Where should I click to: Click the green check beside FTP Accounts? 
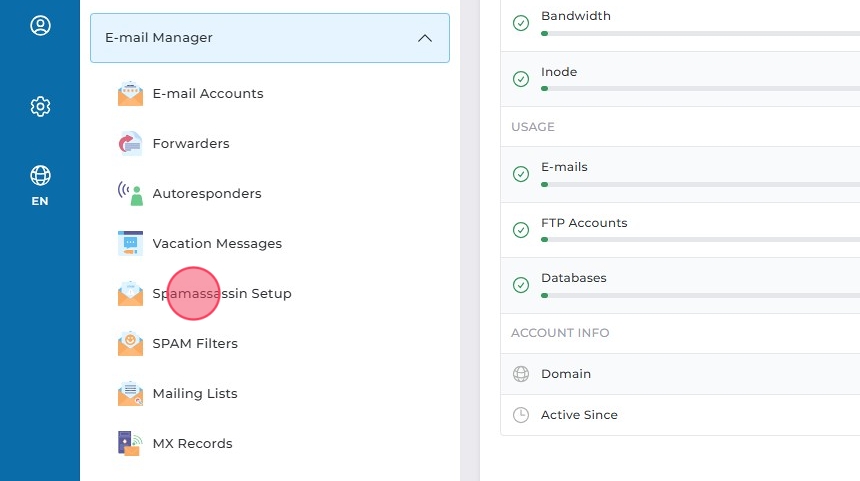pyautogui.click(x=521, y=230)
